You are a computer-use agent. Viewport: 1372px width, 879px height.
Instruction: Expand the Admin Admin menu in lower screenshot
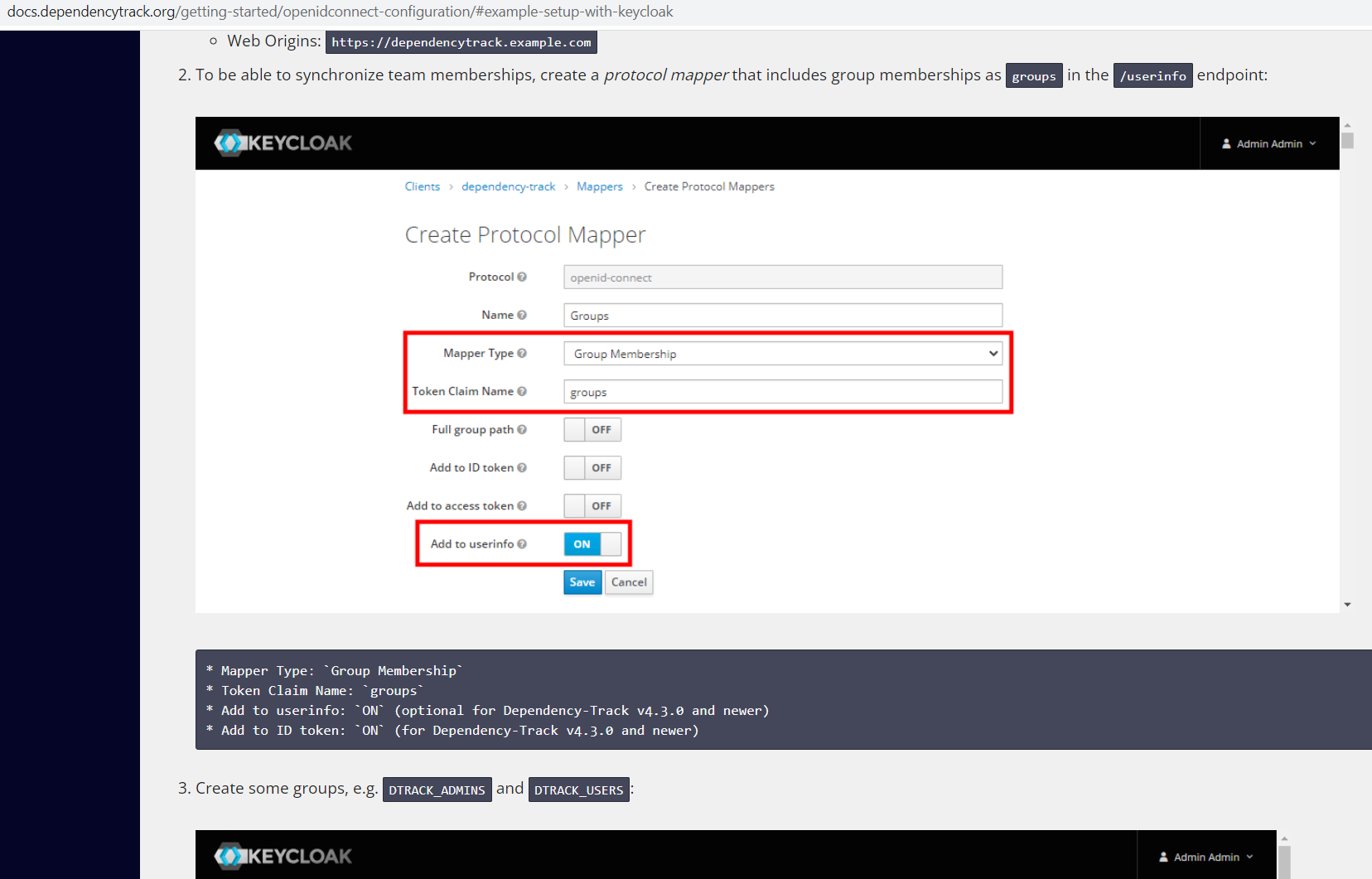coord(1207,857)
